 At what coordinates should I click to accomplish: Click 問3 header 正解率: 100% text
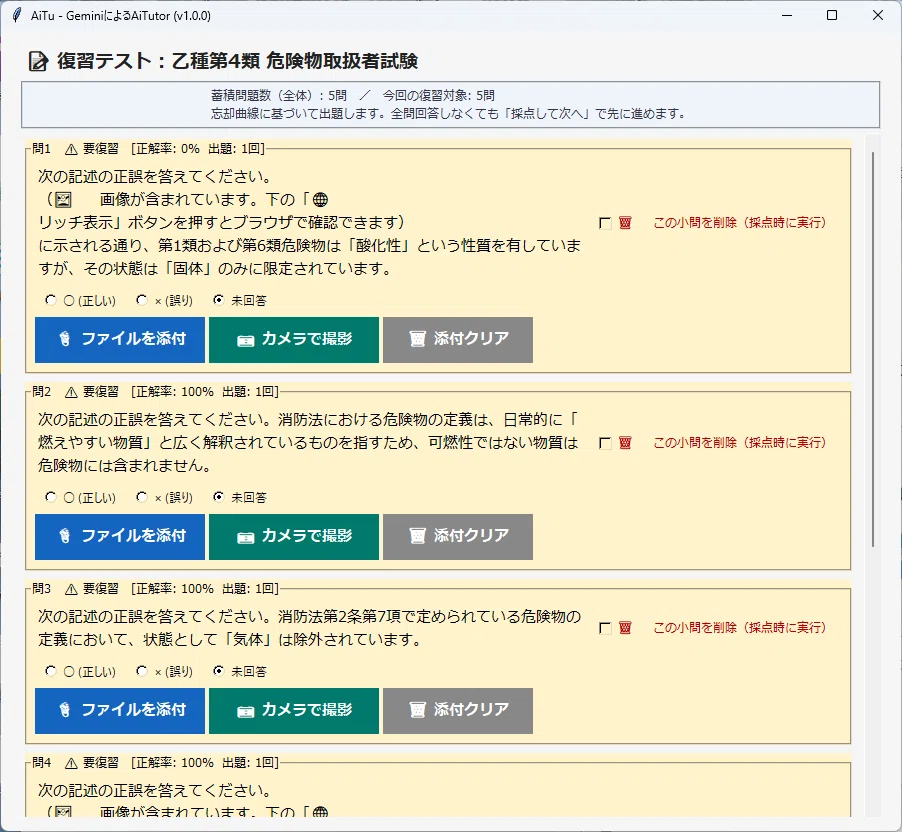point(175,589)
